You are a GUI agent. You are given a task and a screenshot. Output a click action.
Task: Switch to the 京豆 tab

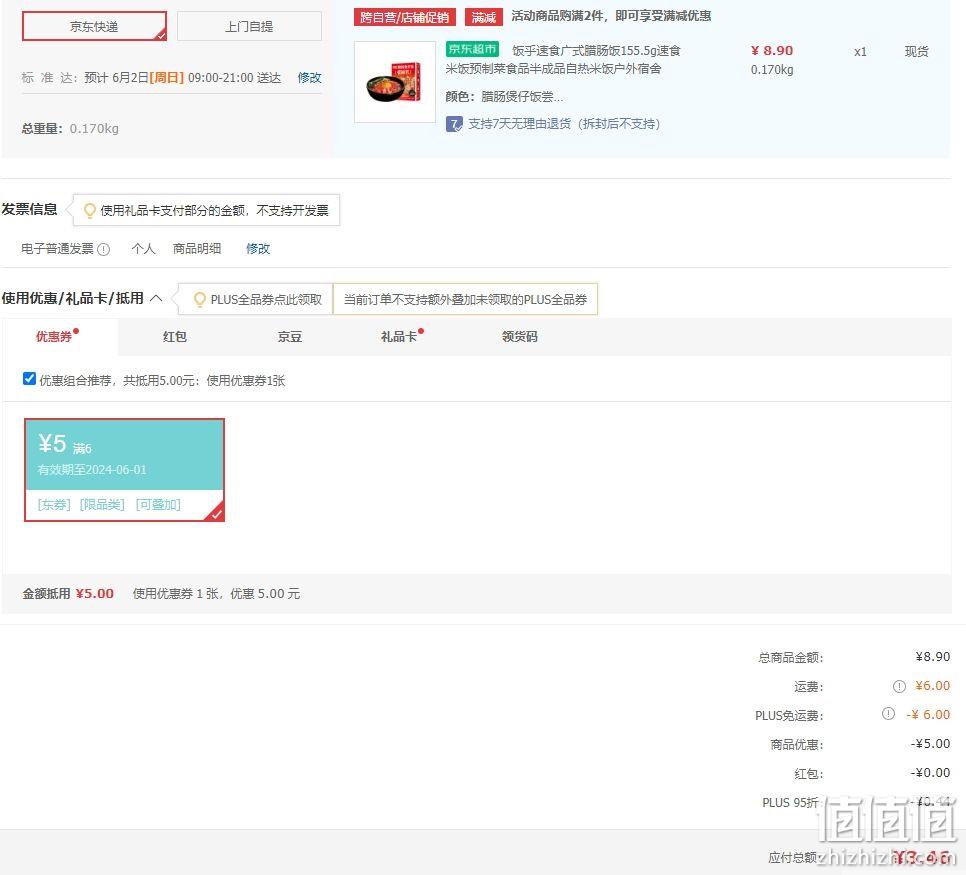tap(290, 336)
